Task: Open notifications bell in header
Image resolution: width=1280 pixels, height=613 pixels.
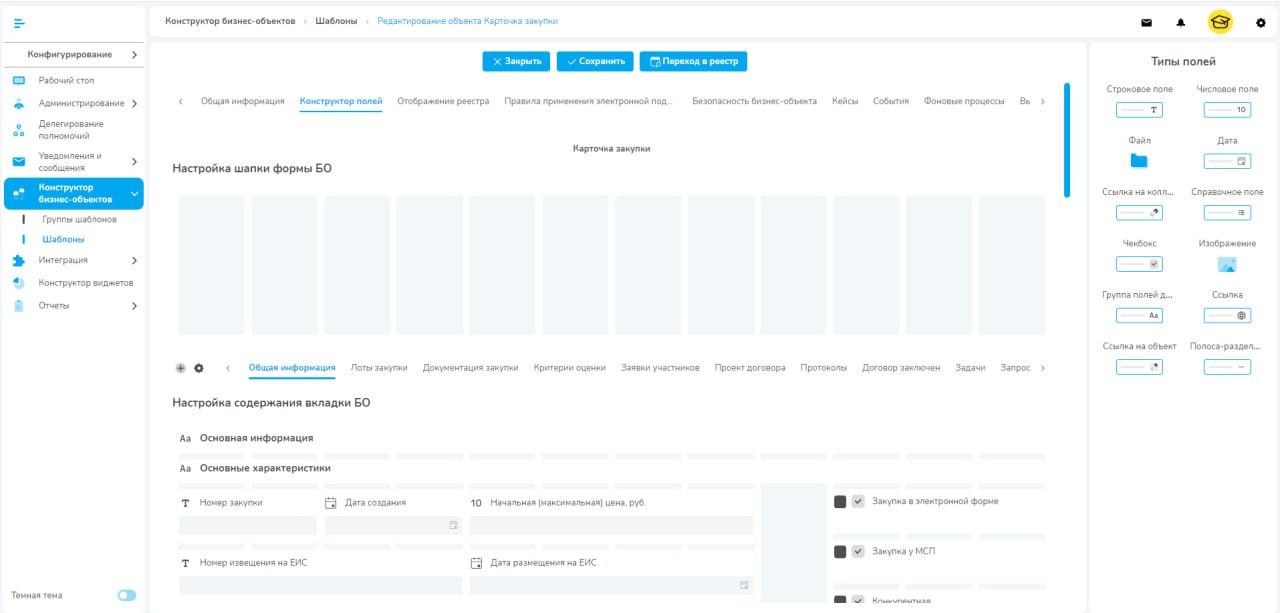Action: (1181, 22)
